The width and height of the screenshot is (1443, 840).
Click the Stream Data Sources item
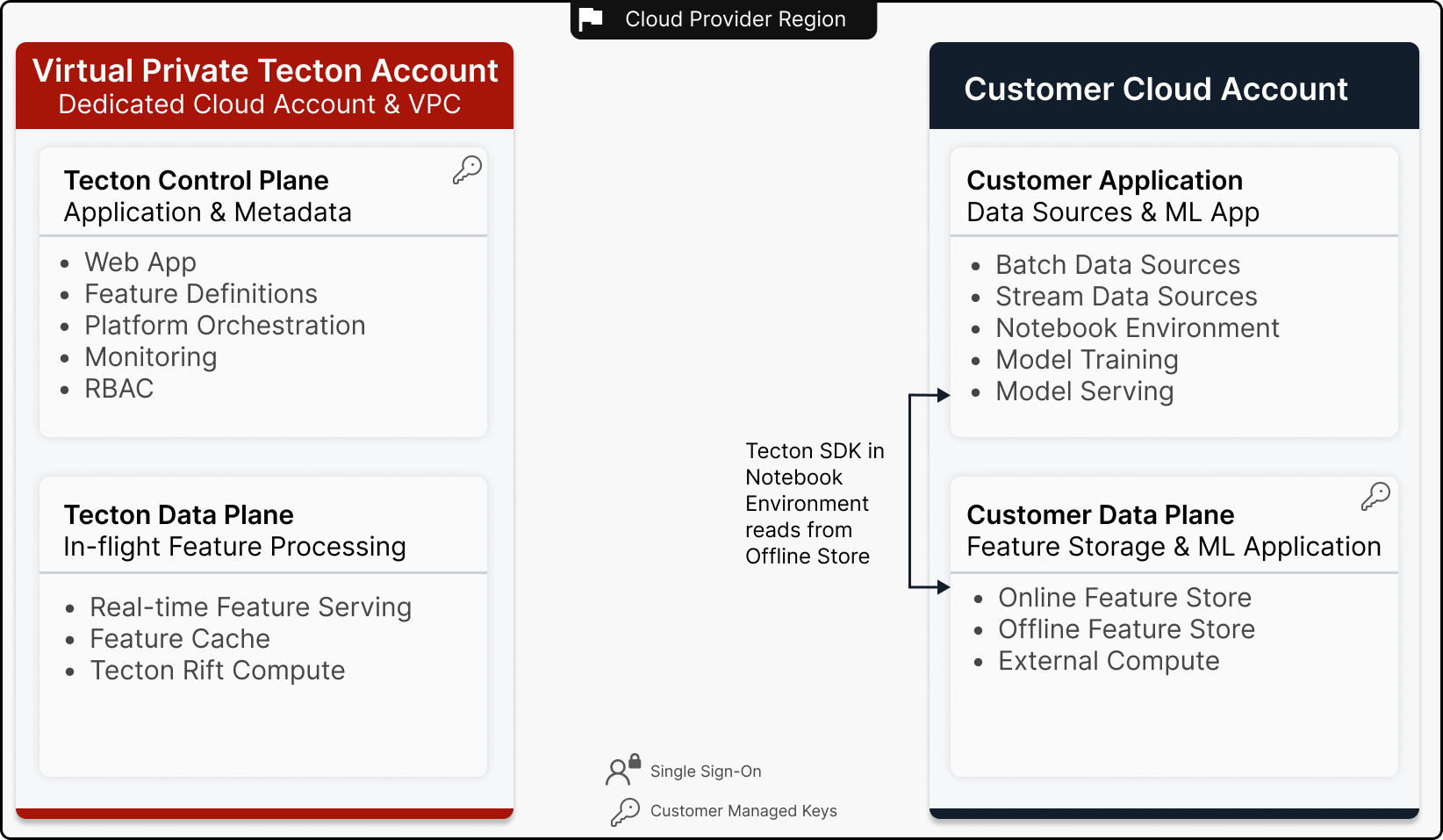point(1126,297)
